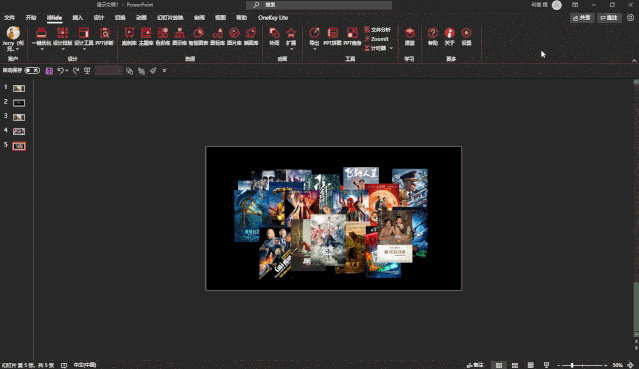Screen dimensions: 639x369
Task: Click the zoom out minus button
Action: pyautogui.click(x=559, y=365)
